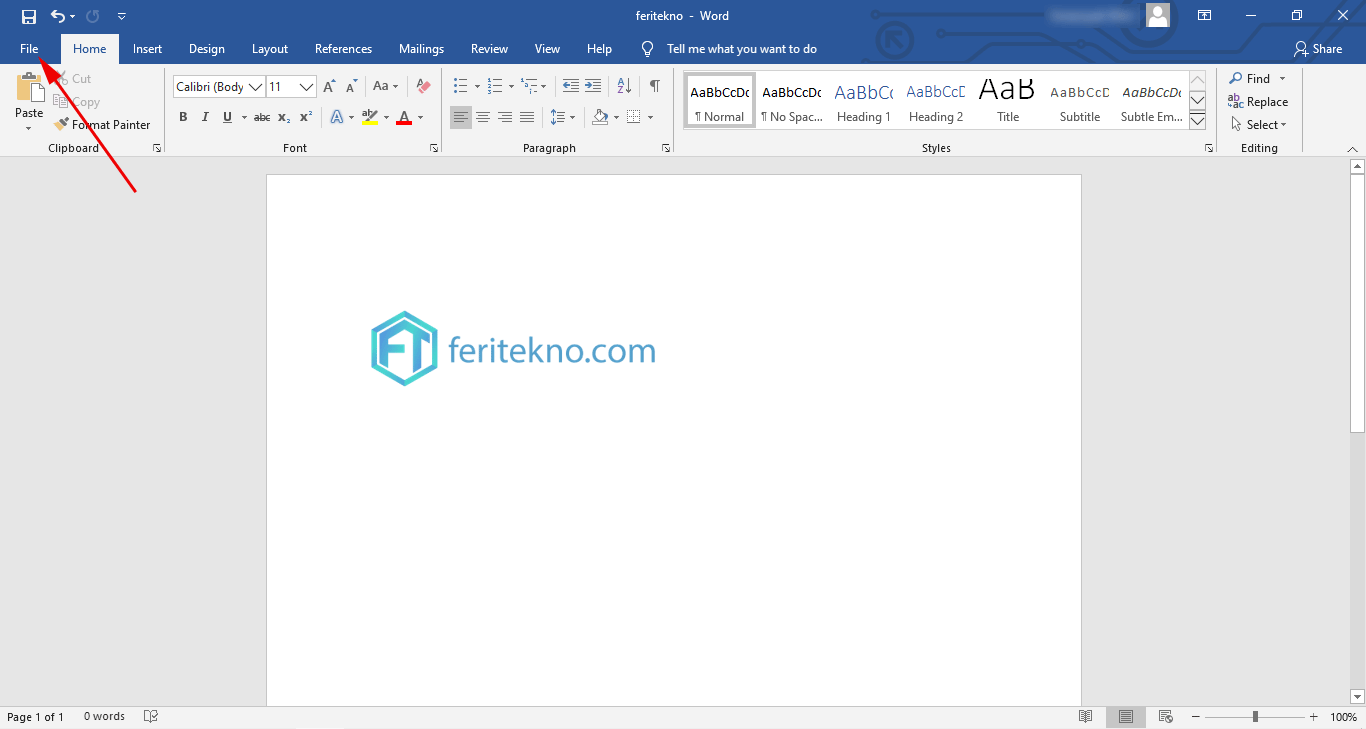Click Align Right icon
Image resolution: width=1366 pixels, height=729 pixels.
(505, 117)
